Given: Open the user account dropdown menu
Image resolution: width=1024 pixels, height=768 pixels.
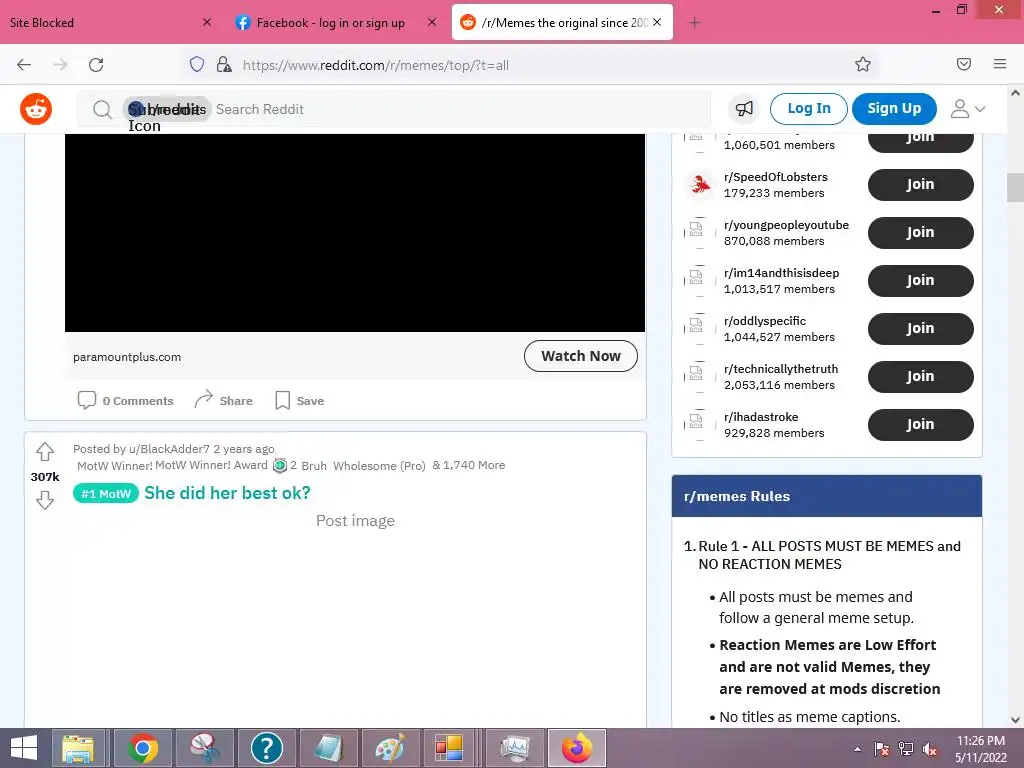Looking at the screenshot, I should (x=967, y=108).
